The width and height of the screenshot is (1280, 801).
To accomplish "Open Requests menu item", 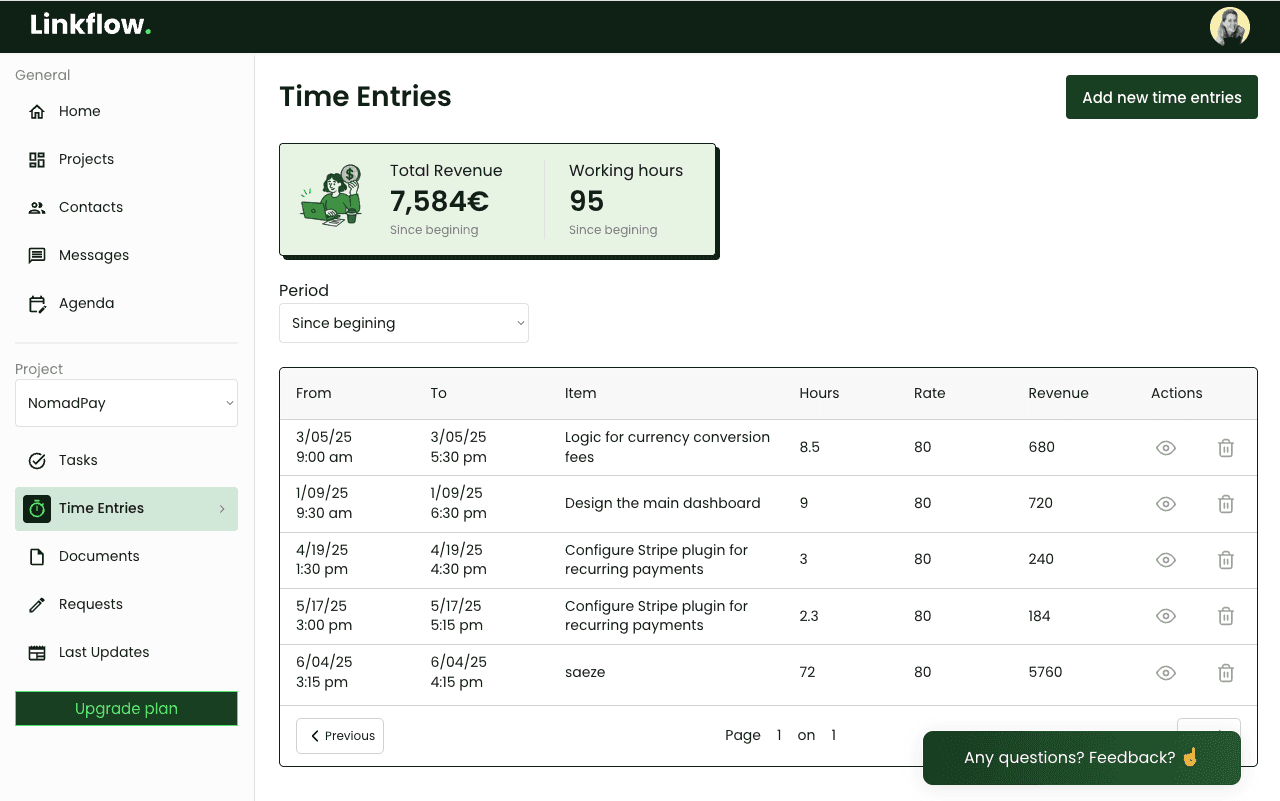I will (x=126, y=604).
